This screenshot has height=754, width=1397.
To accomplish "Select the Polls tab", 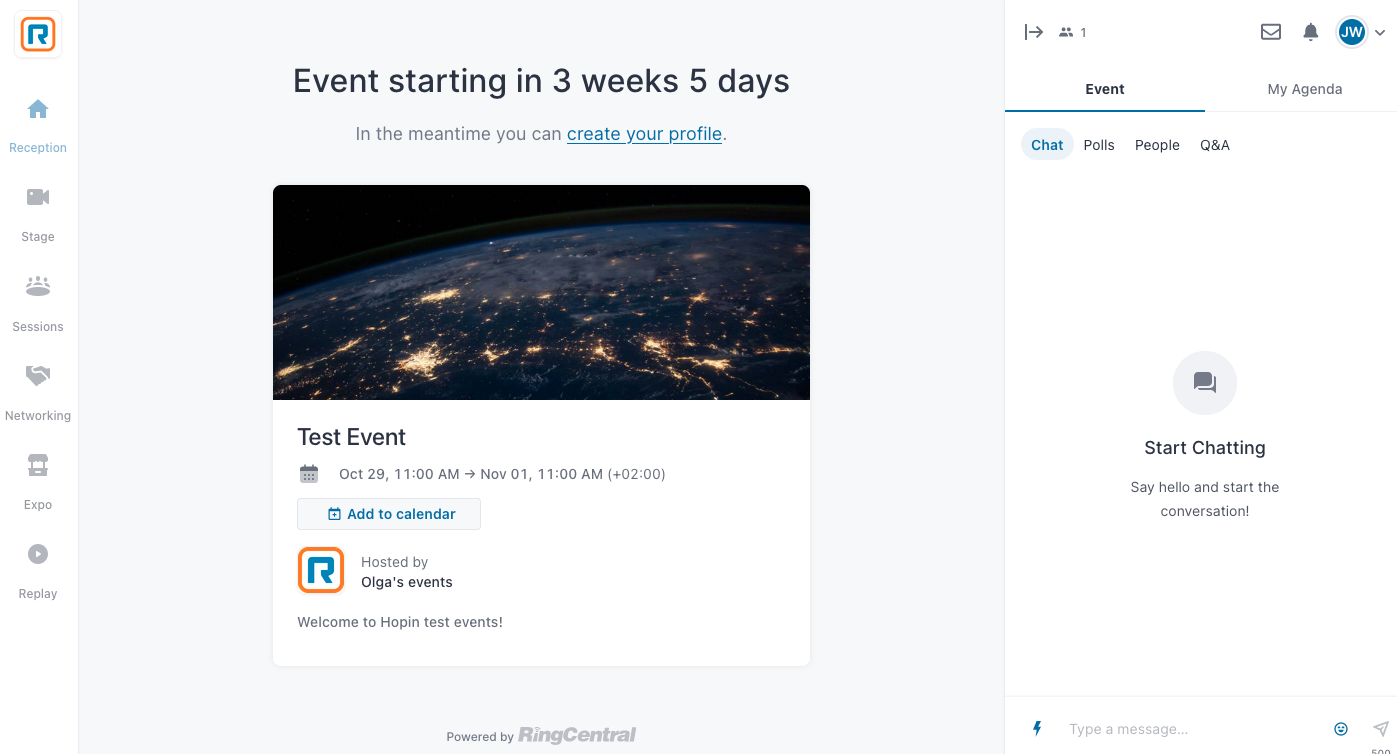I will pyautogui.click(x=1099, y=145).
